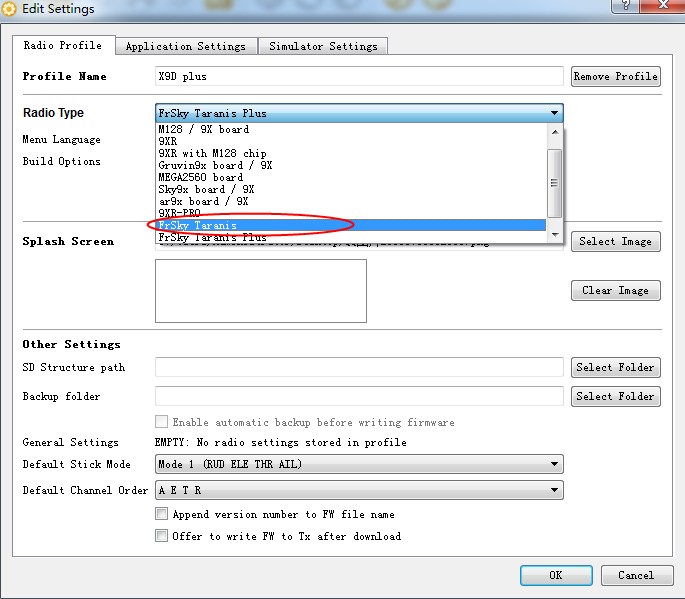Close the Edit Settings dialog
The image size is (685, 599).
[662, 6]
